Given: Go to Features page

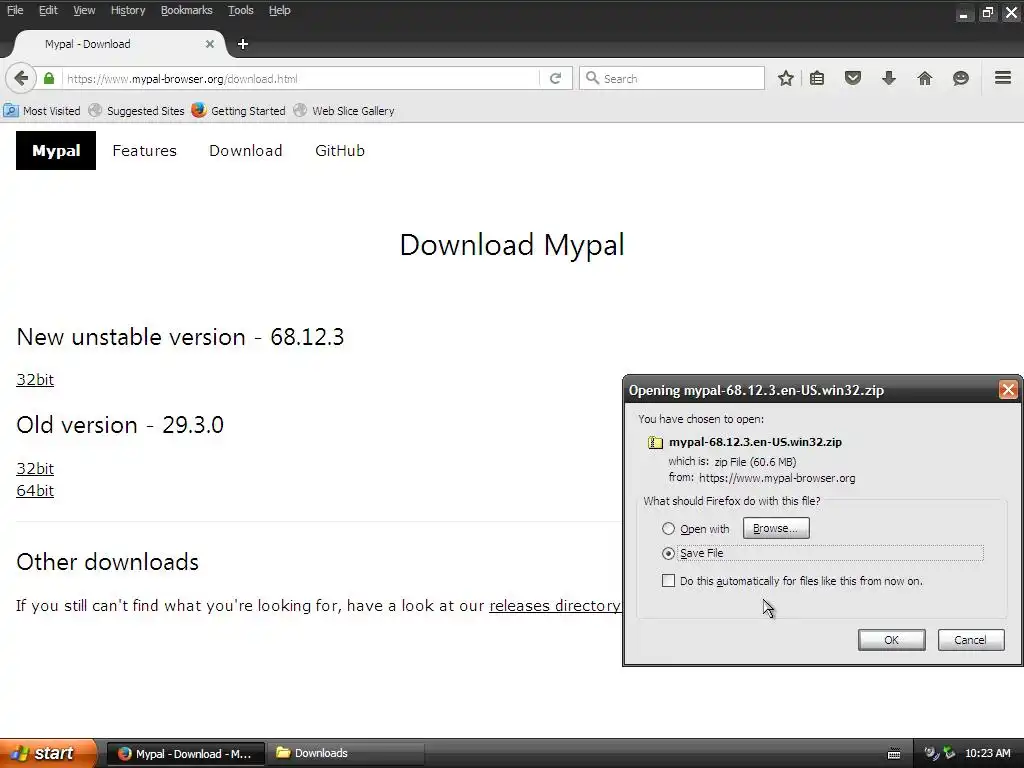Looking at the screenshot, I should tap(144, 151).
